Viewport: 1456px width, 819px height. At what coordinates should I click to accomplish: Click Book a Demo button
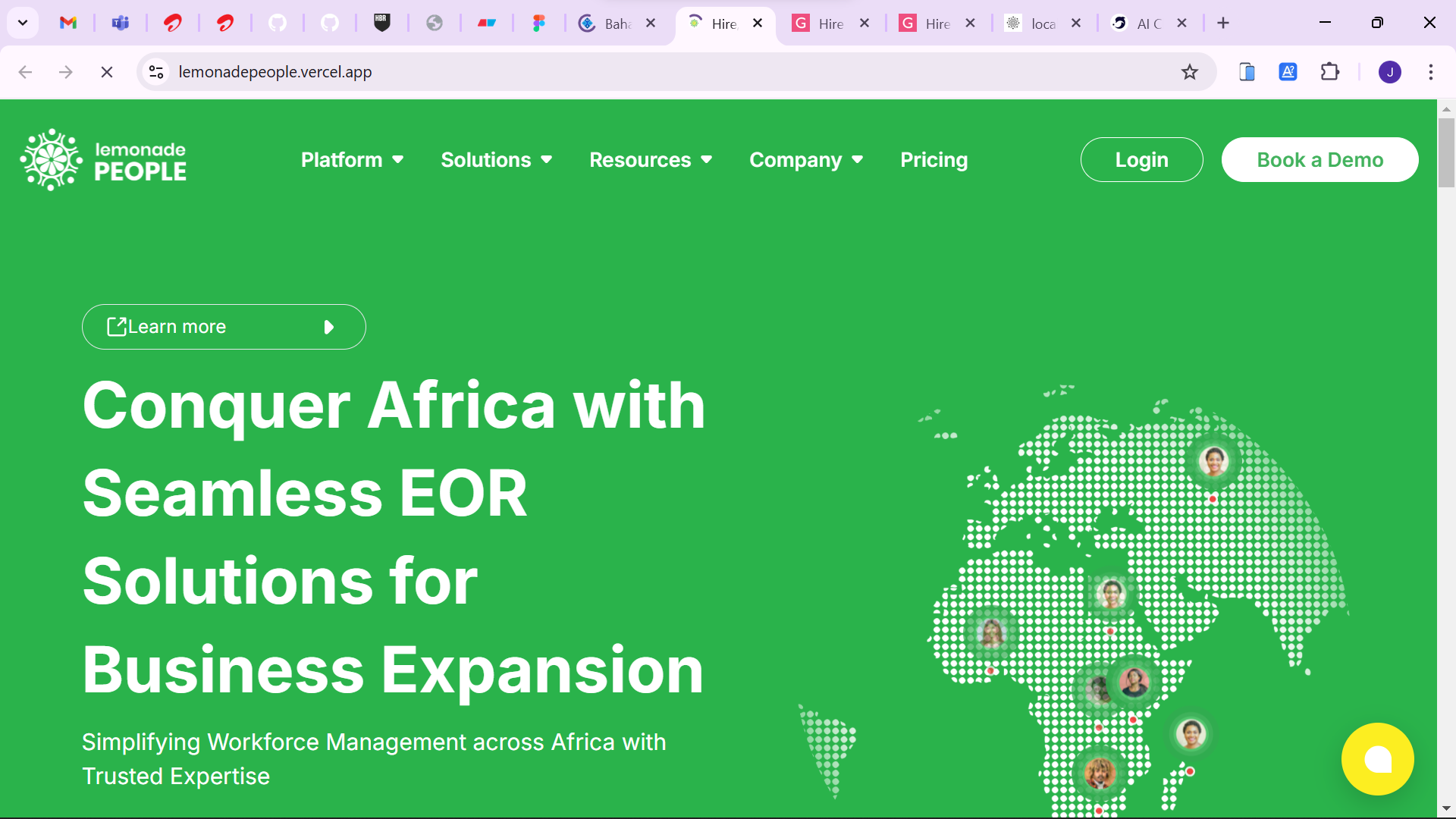[x=1319, y=160]
